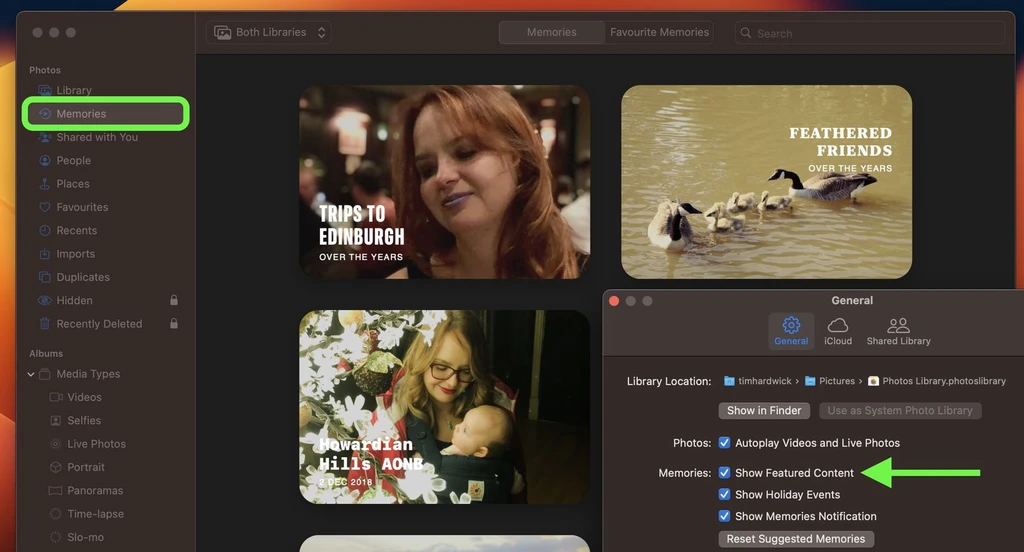This screenshot has width=1024, height=552.
Task: Open Howardian Hills AONB memory thumbnail
Action: 444,407
